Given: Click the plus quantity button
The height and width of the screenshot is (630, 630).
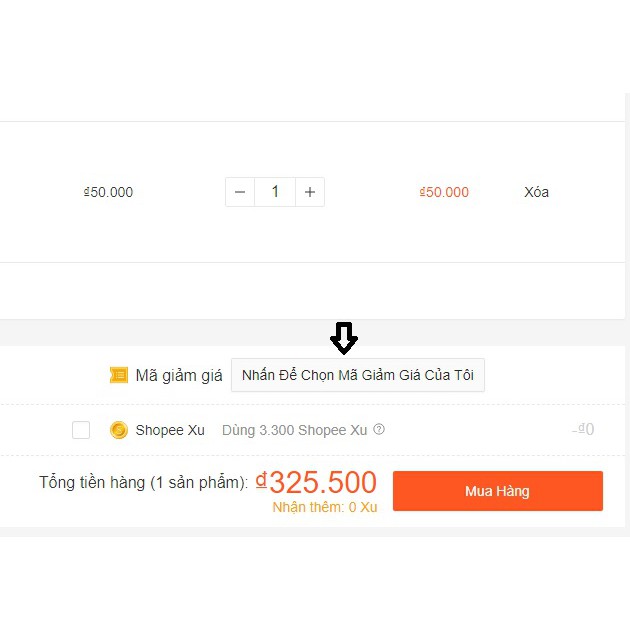Looking at the screenshot, I should click(310, 192).
